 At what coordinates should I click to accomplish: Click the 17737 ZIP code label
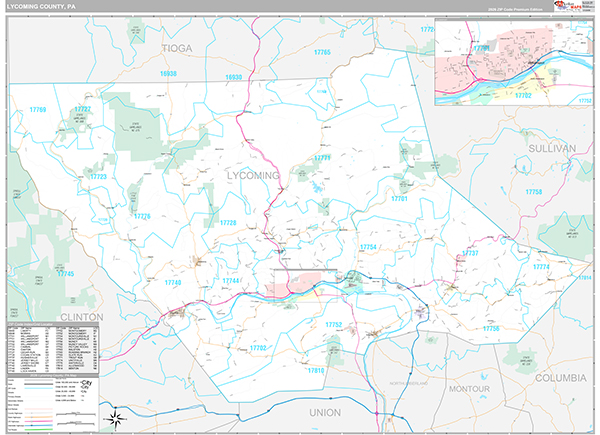tap(469, 254)
